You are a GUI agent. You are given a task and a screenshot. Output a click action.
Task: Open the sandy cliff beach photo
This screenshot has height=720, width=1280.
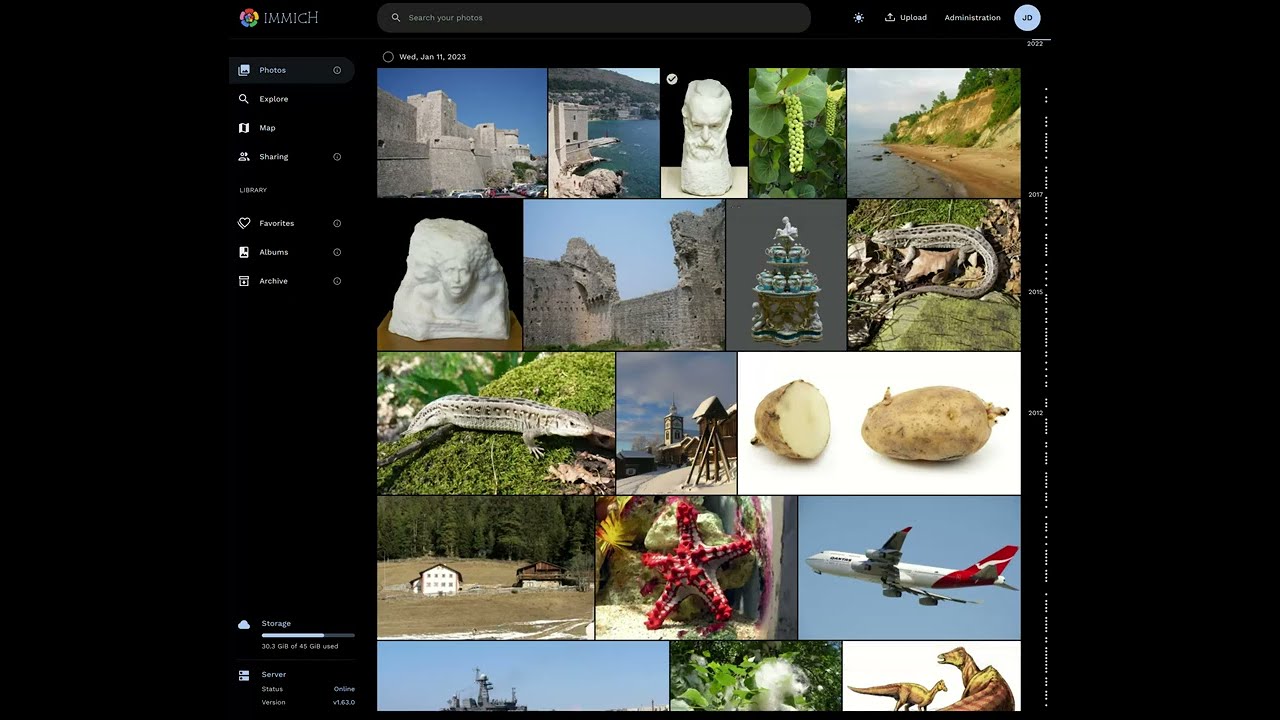(x=934, y=133)
